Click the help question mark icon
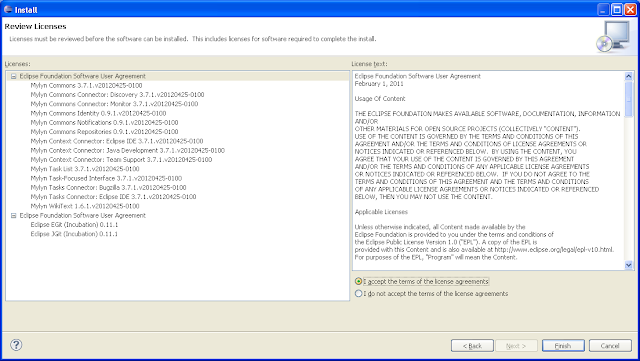 point(16,345)
